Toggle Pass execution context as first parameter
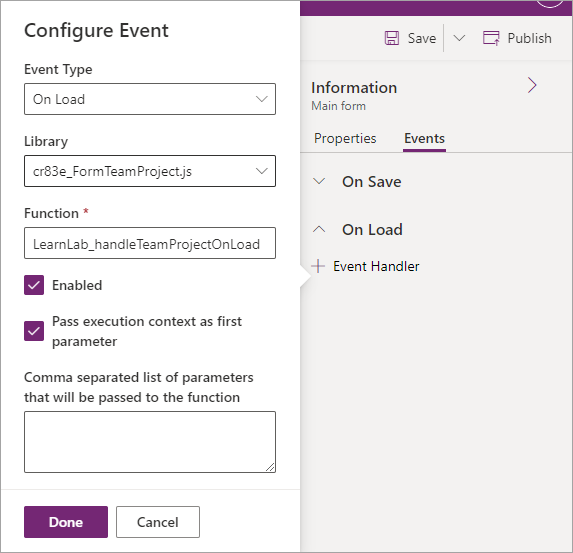The height and width of the screenshot is (553, 573). tap(34, 331)
